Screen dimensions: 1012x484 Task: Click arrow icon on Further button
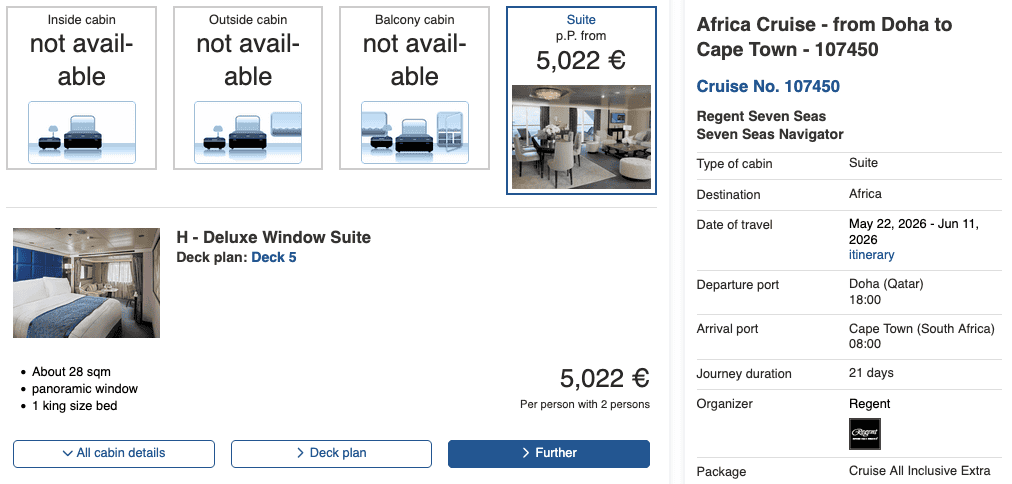(x=526, y=453)
